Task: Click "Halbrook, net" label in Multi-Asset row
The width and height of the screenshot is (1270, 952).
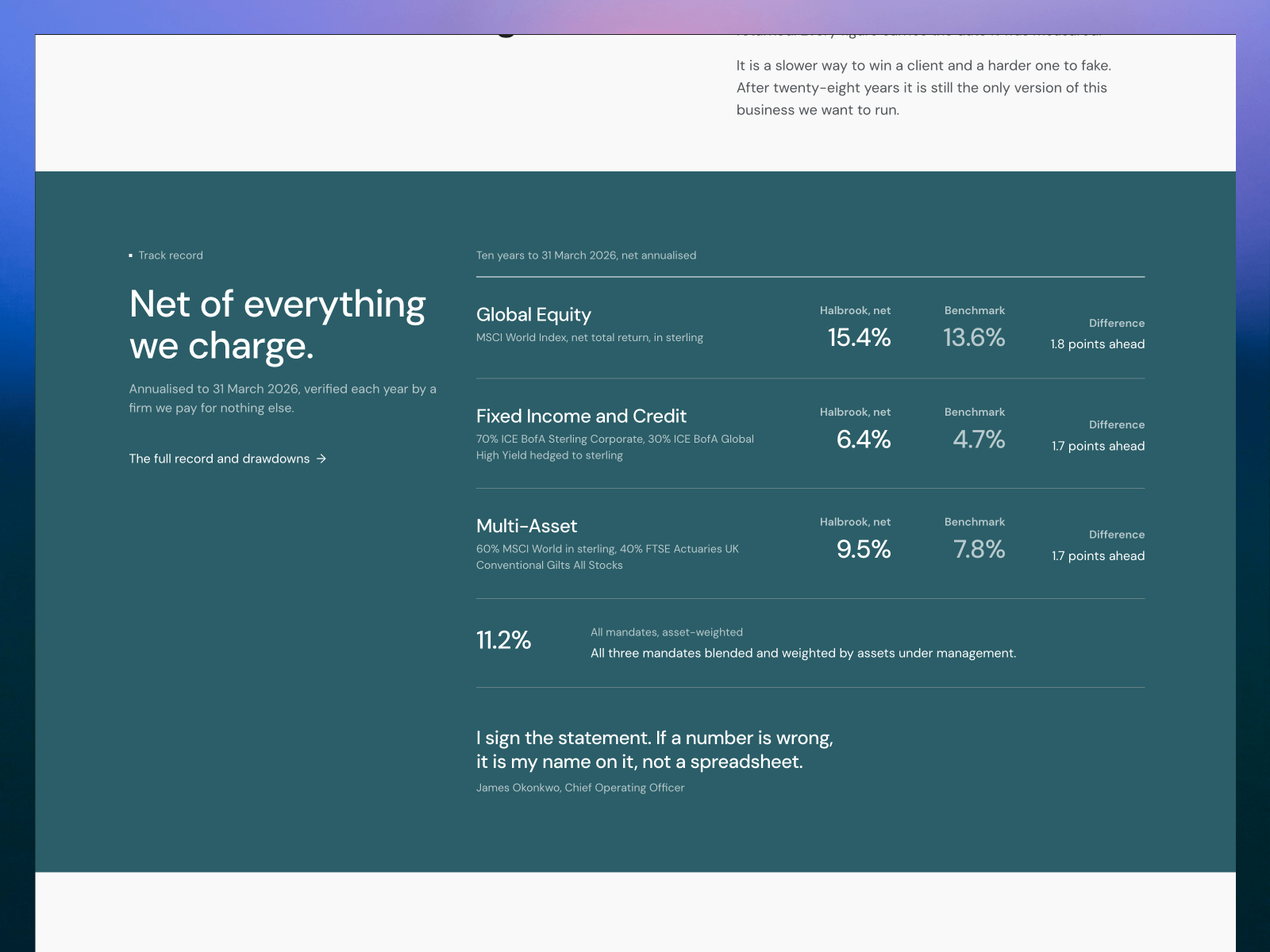Action: (x=855, y=522)
